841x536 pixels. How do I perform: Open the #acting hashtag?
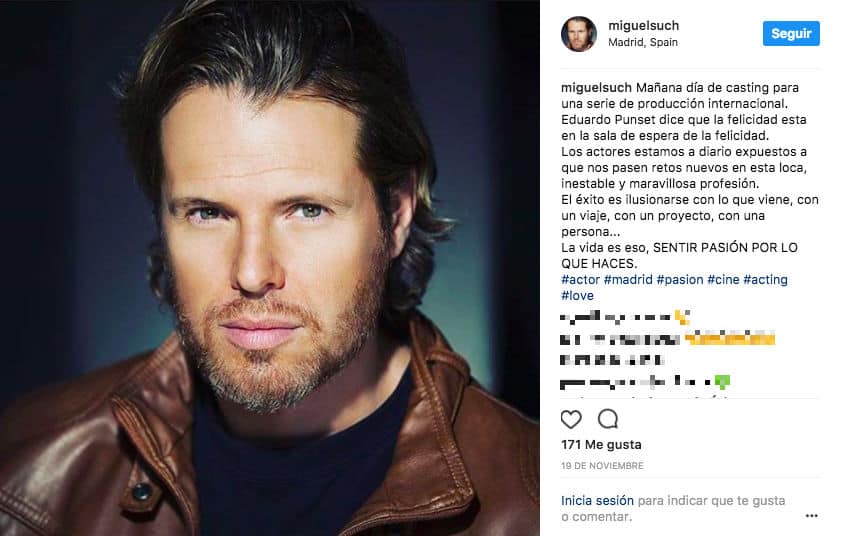(x=765, y=280)
